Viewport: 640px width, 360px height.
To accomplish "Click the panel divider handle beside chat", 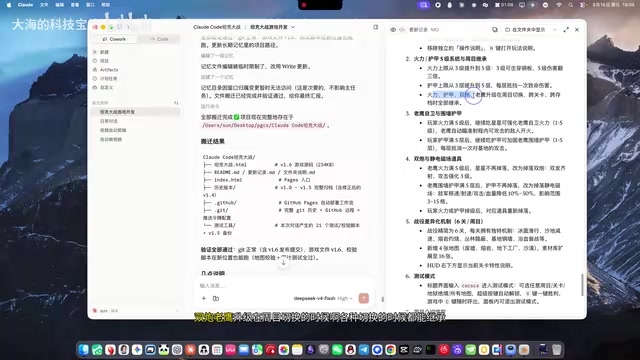I will point(382,299).
